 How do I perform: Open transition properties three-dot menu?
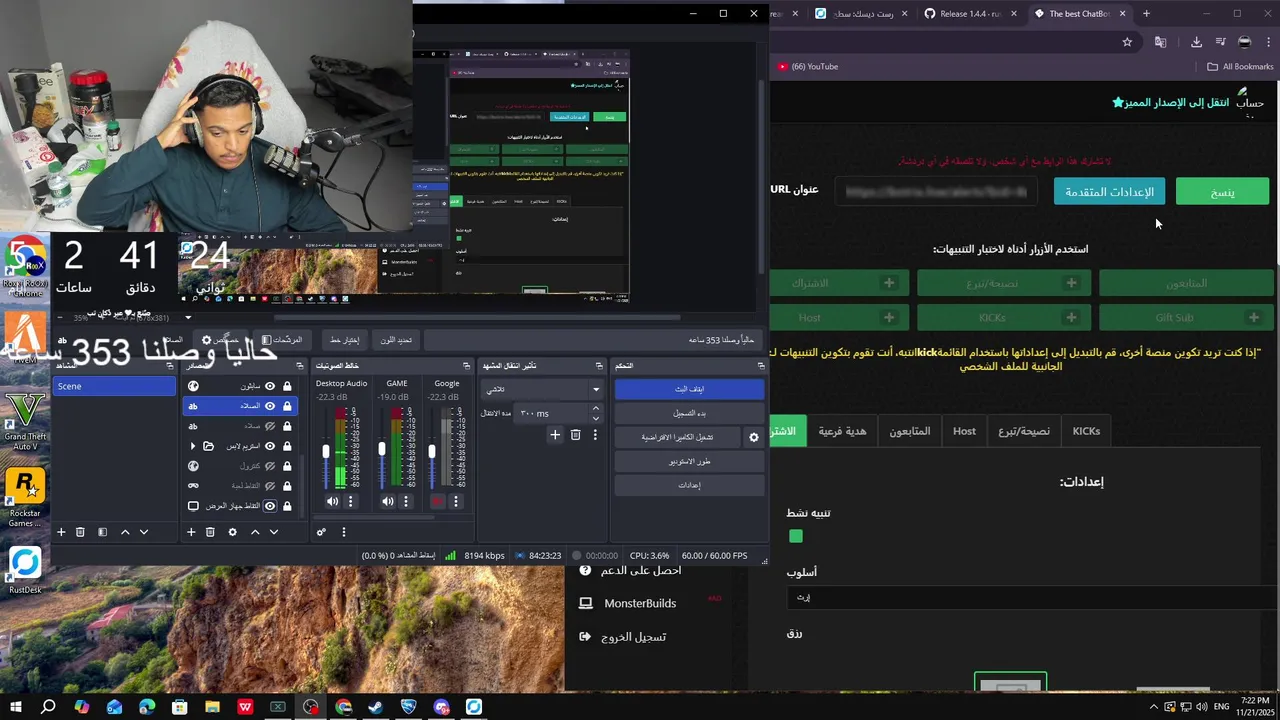pyautogui.click(x=595, y=435)
